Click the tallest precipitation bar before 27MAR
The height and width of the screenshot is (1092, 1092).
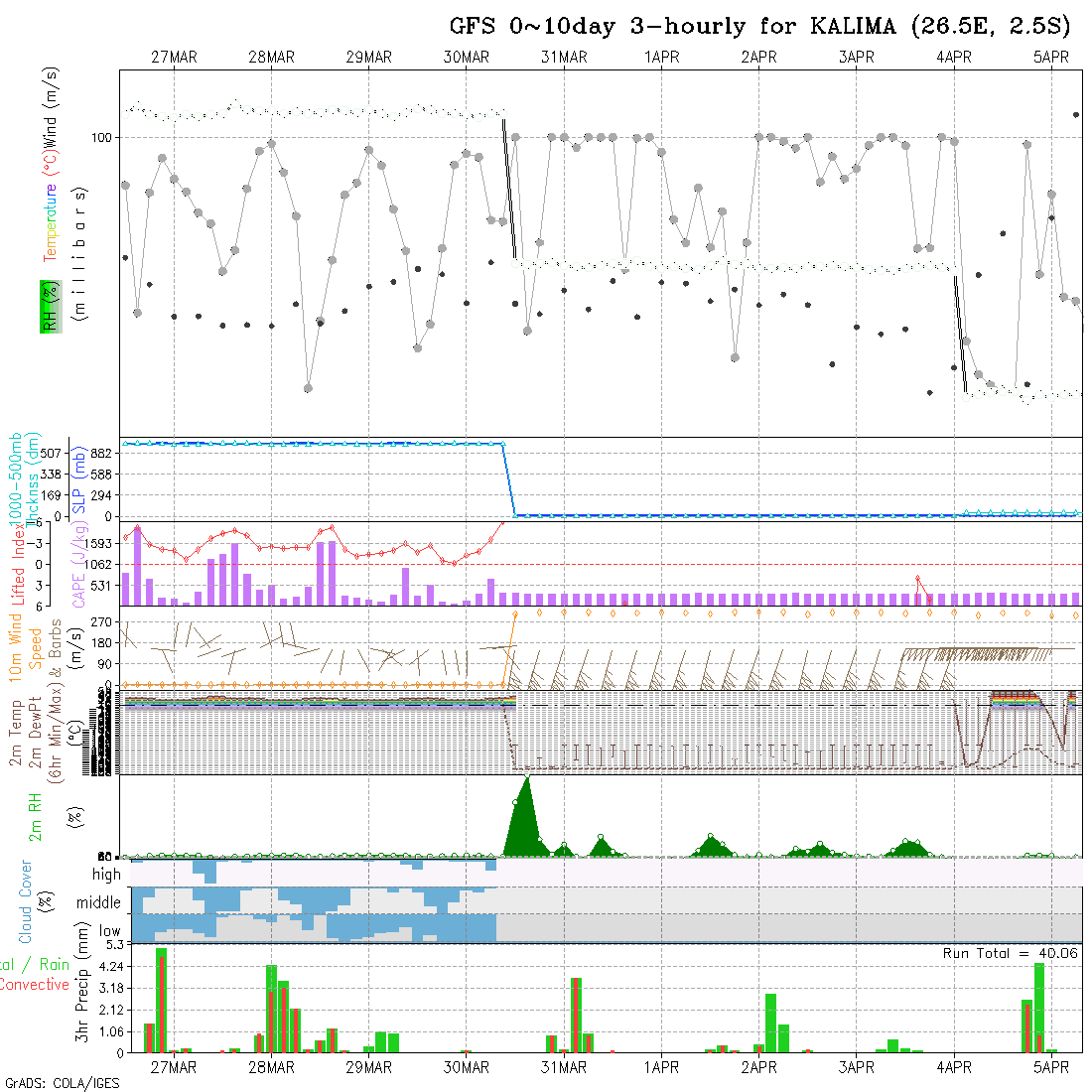click(161, 1000)
